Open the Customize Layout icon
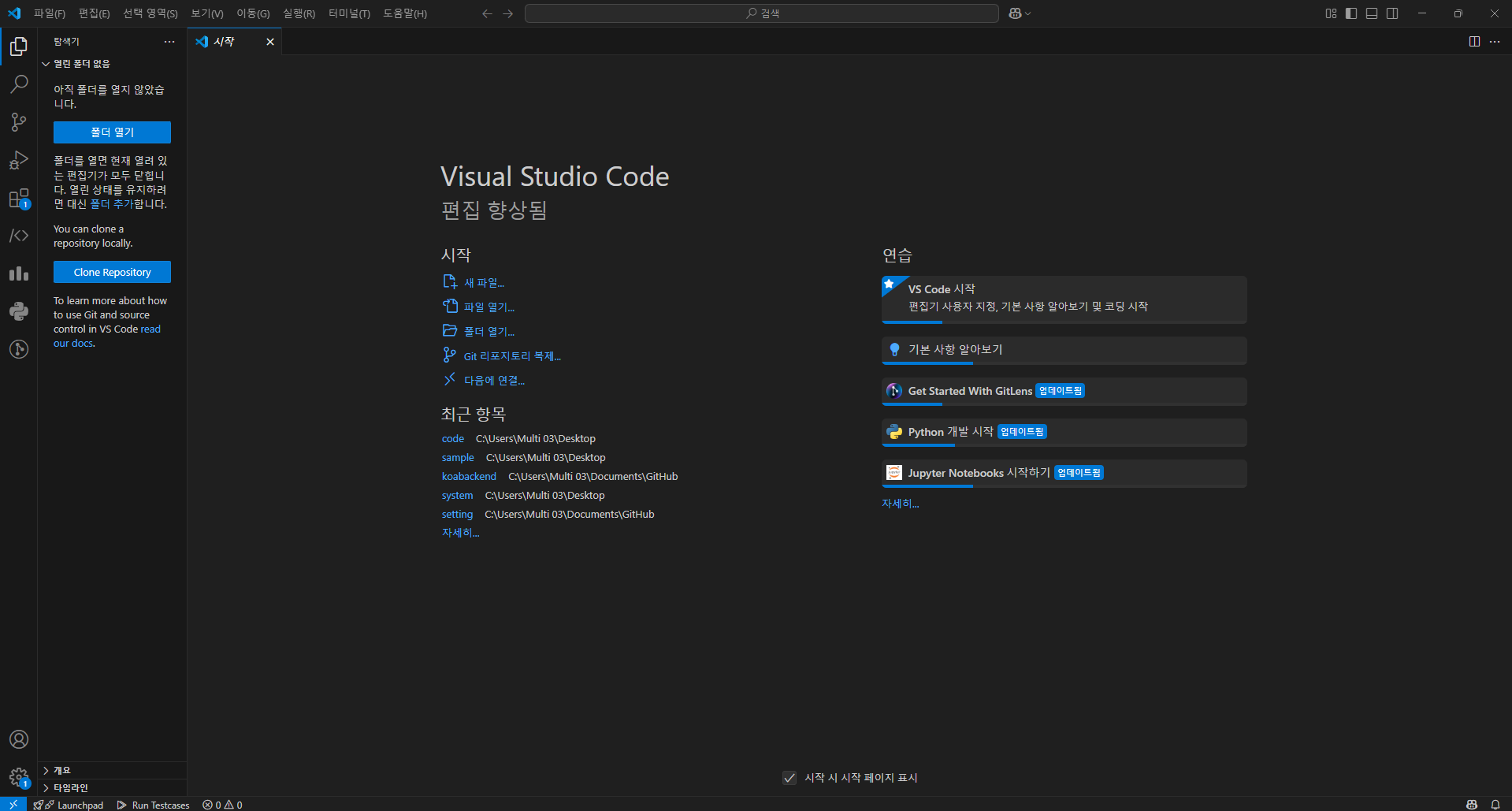 tap(1331, 13)
